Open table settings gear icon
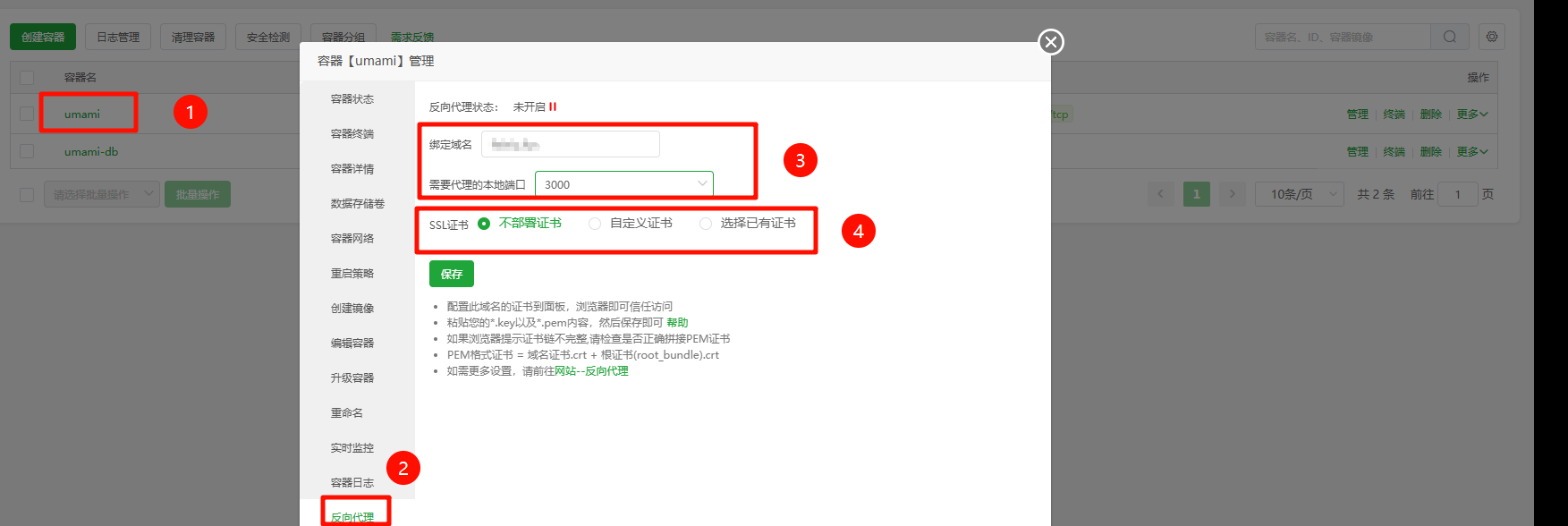This screenshot has width=1568, height=526. (1492, 37)
